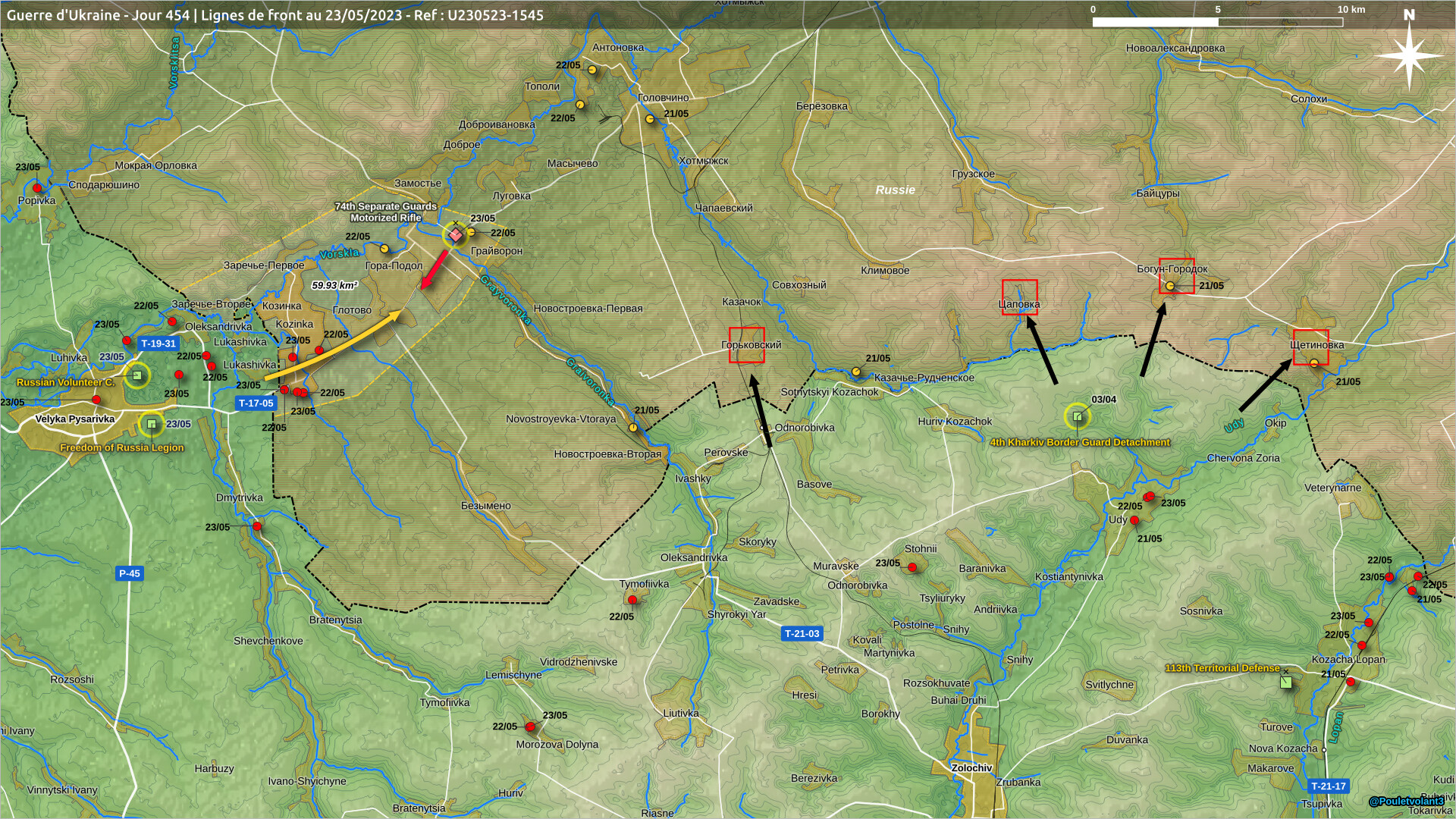Screen dimensions: 1456x819
Task: Click the 113th Territorial Defense unit icon
Action: click(x=1285, y=682)
